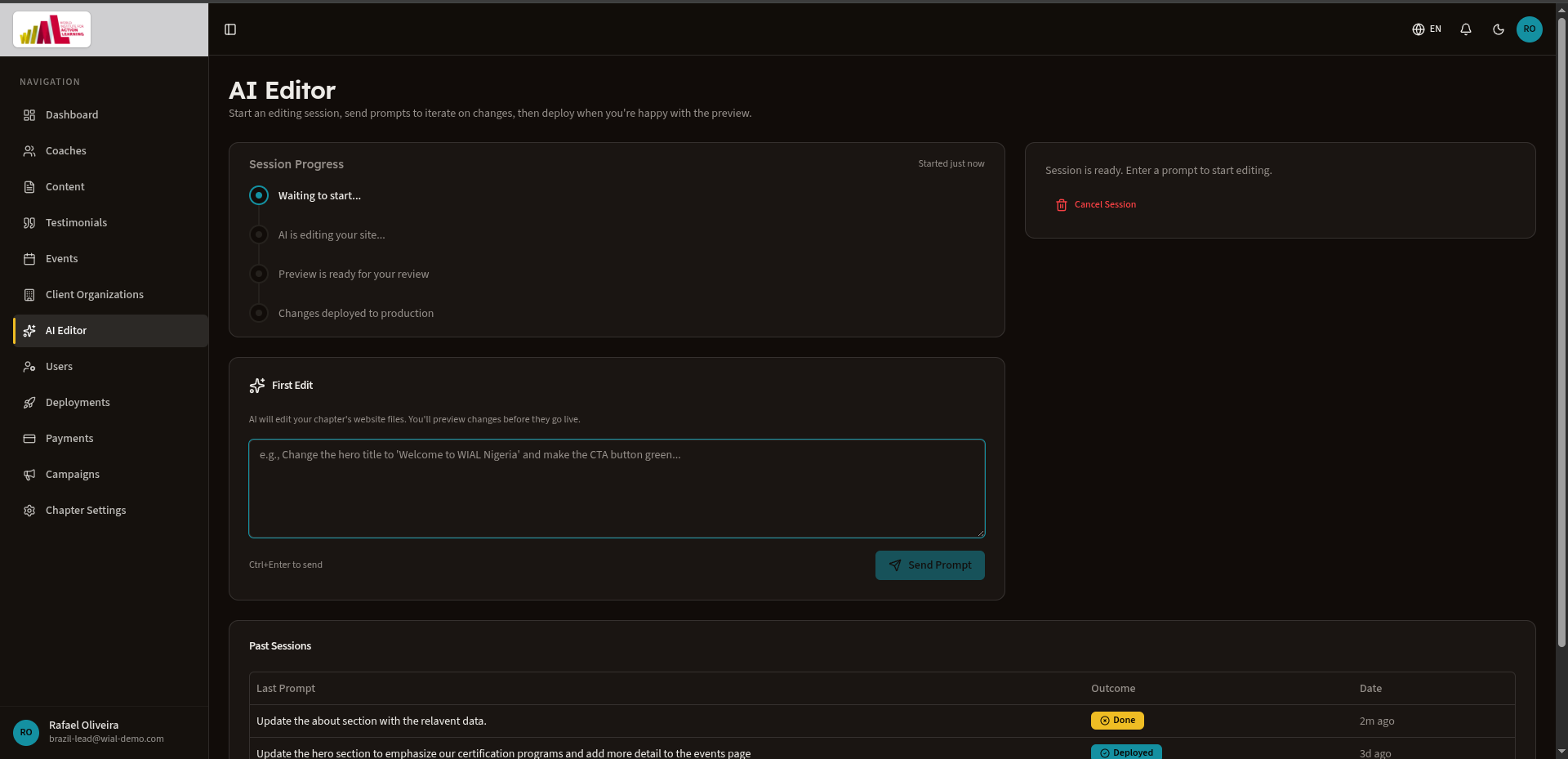Viewport: 1568px width, 759px height.
Task: Click the '3d ago' date cell
Action: click(x=1375, y=753)
